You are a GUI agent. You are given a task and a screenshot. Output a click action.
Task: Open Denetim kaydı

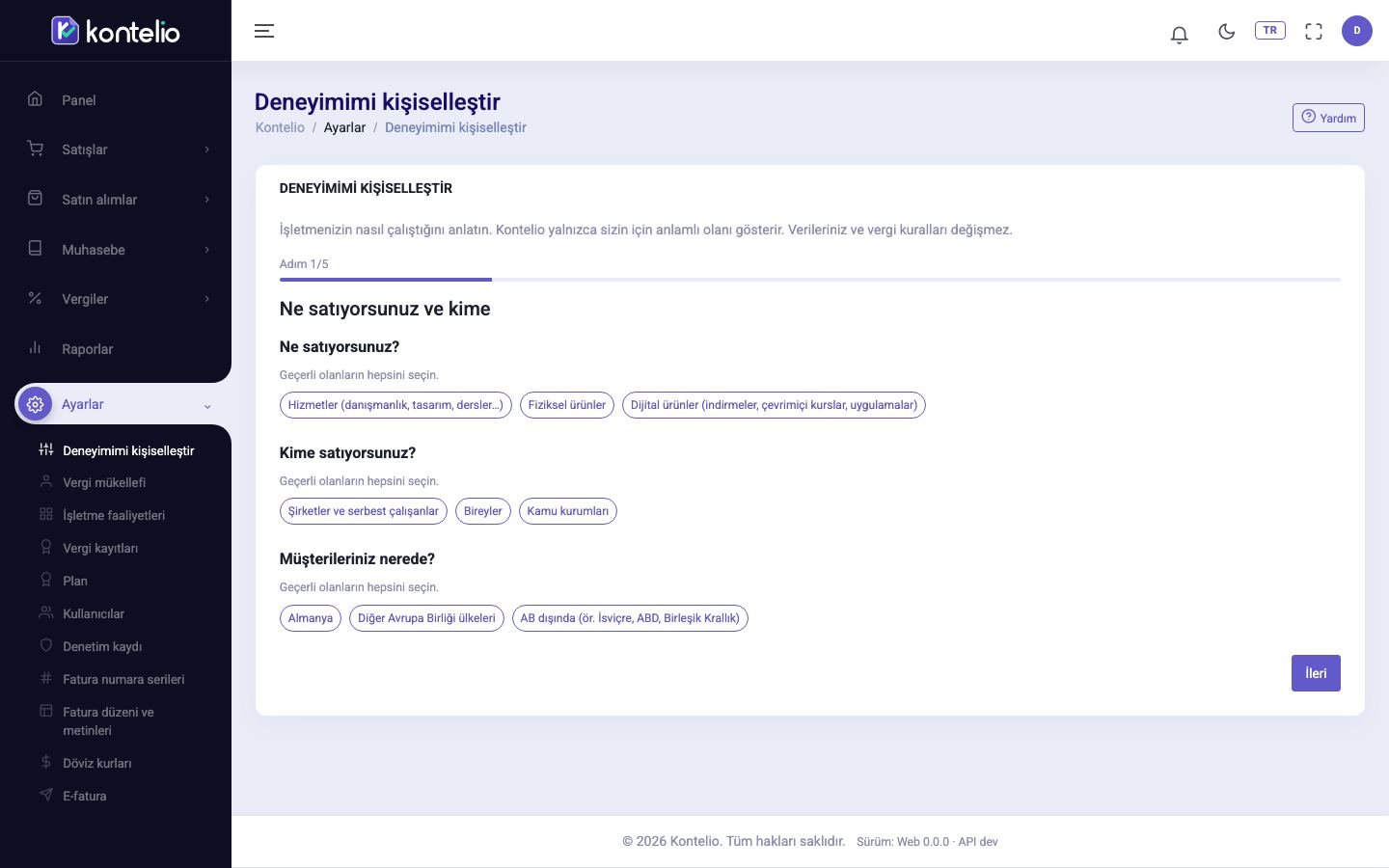tap(102, 646)
